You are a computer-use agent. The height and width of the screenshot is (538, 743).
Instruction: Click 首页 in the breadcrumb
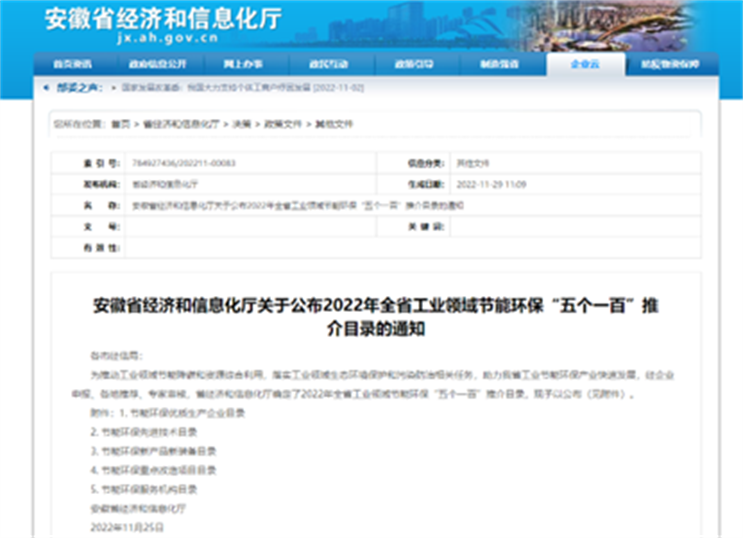pos(121,123)
